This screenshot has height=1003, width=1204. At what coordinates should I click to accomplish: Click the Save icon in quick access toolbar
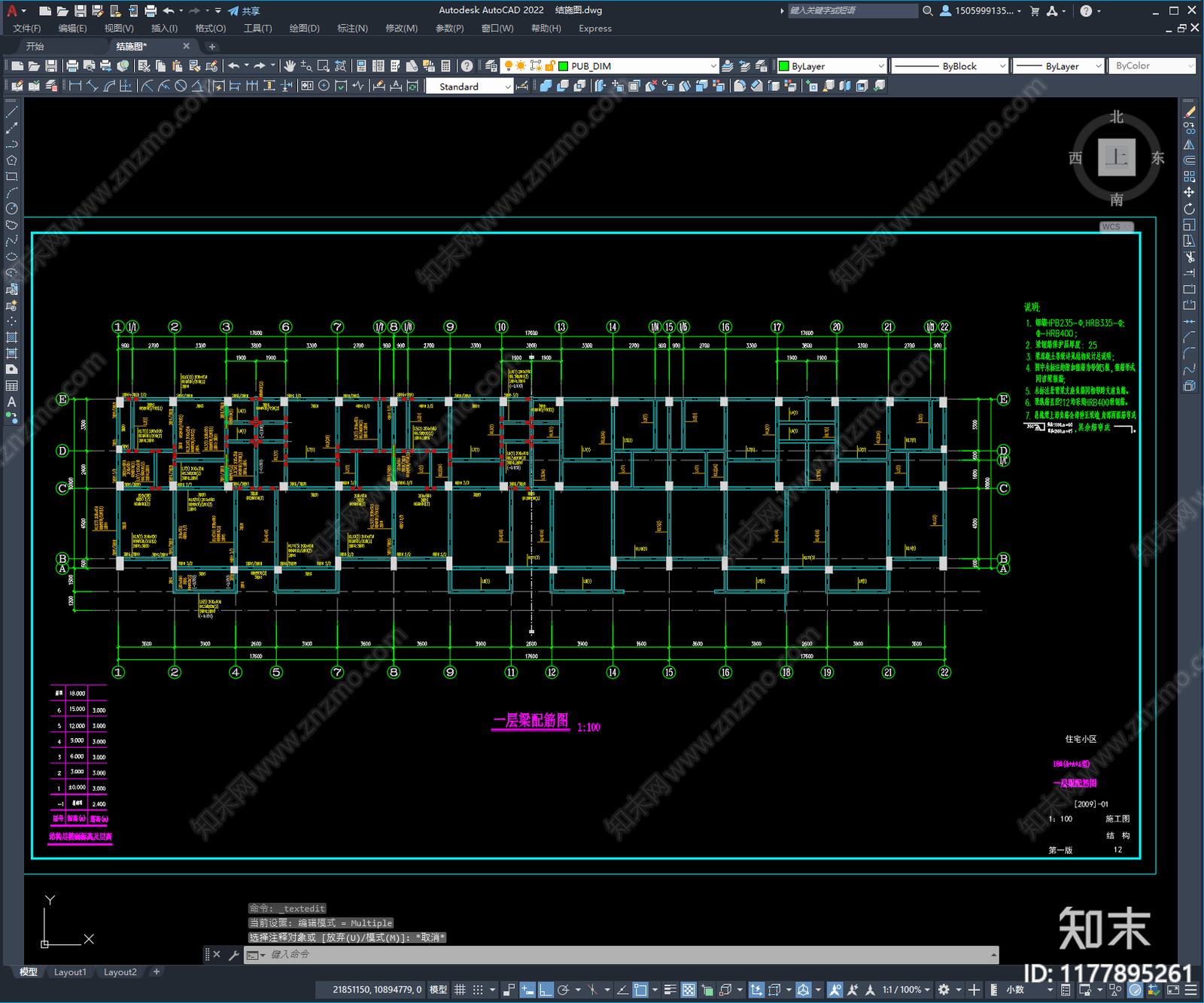coord(80,11)
